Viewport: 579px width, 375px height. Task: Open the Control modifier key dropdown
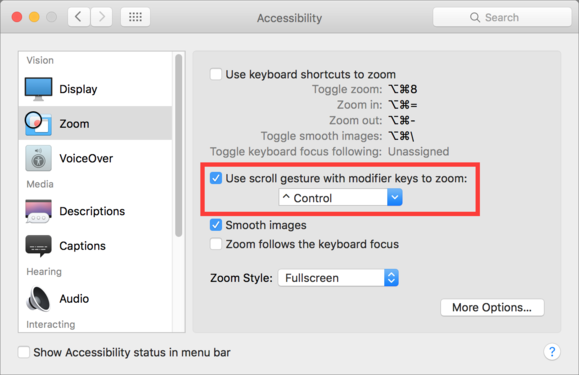tap(340, 198)
